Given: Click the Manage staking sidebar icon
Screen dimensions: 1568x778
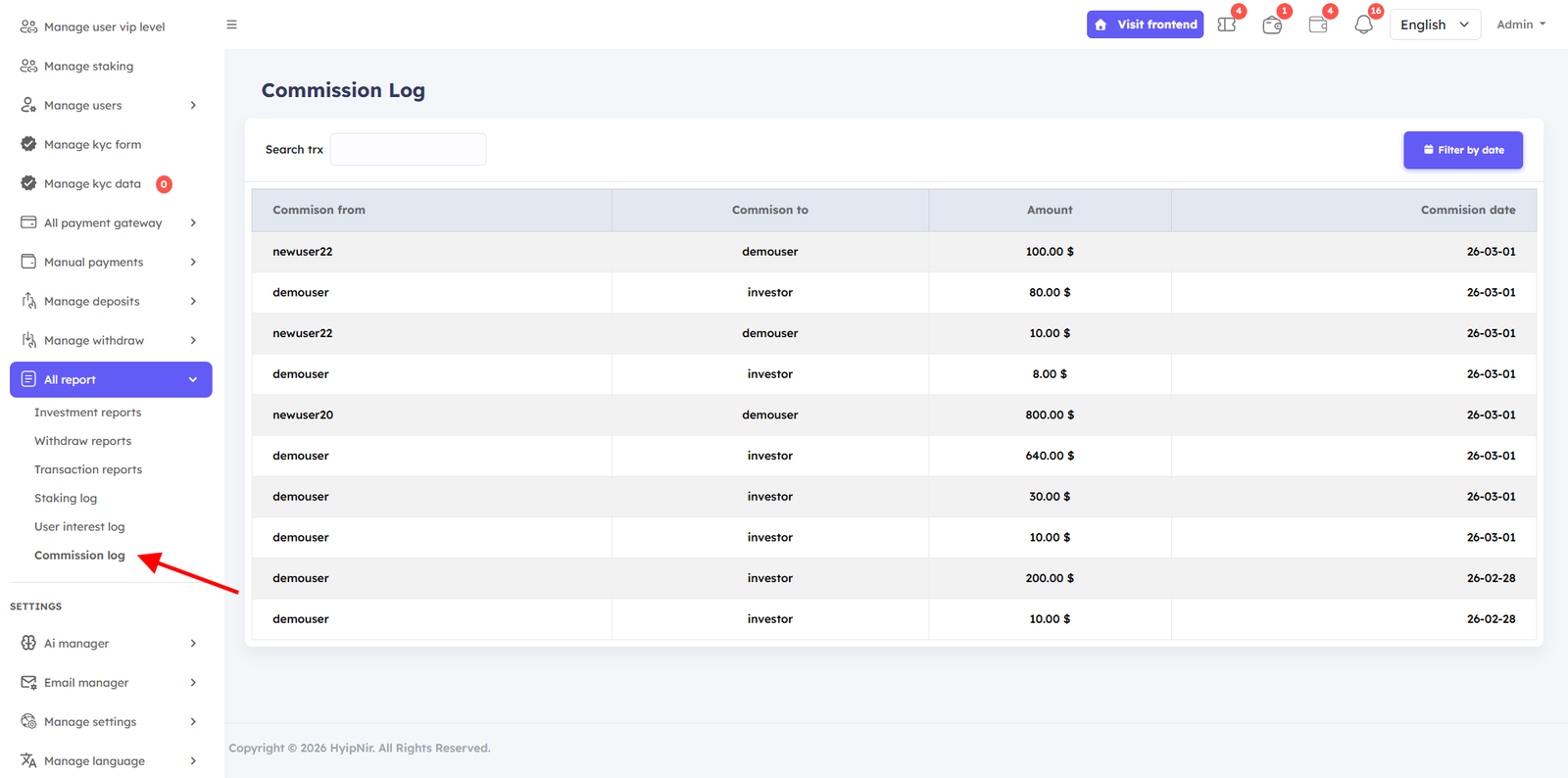Looking at the screenshot, I should pyautogui.click(x=28, y=66).
